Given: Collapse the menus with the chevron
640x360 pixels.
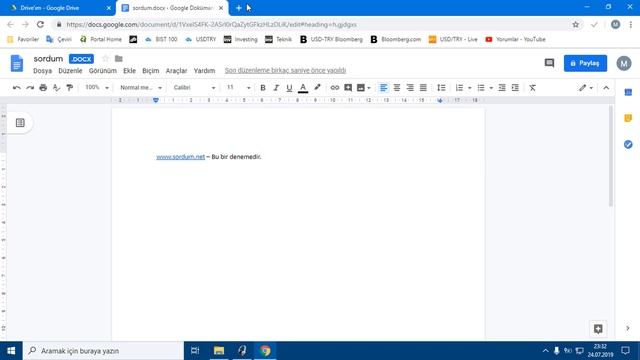Looking at the screenshot, I should coord(606,88).
